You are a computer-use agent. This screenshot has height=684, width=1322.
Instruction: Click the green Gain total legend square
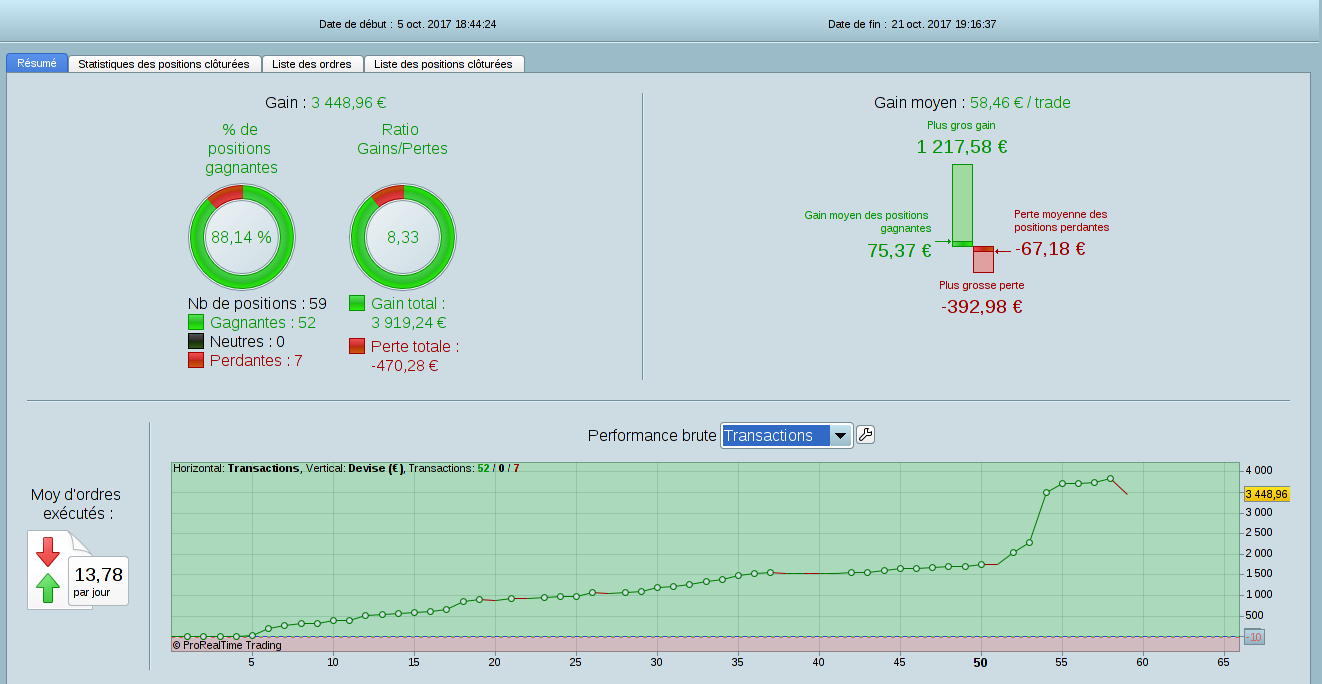[x=357, y=303]
